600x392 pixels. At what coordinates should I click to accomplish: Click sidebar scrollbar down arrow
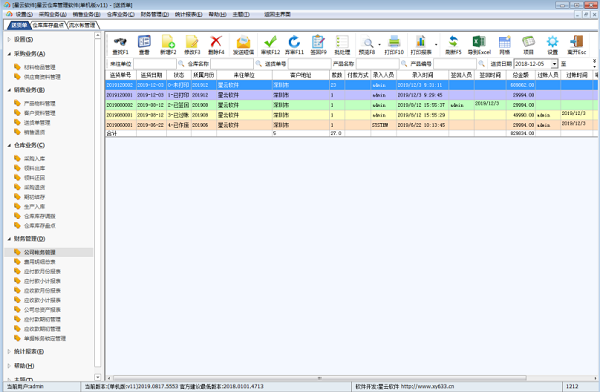(x=98, y=377)
